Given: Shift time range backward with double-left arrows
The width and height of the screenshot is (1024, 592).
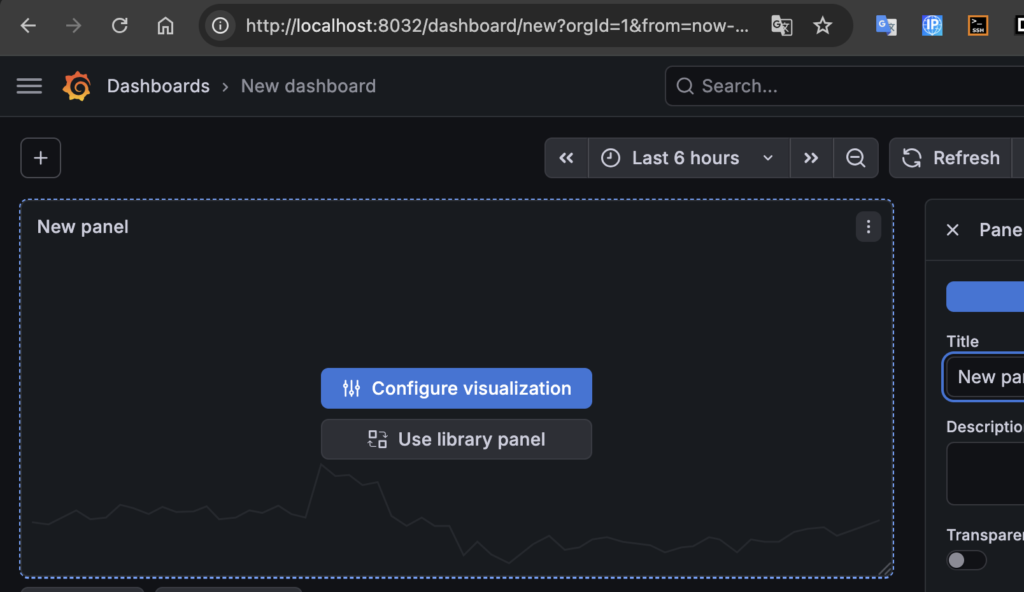Looking at the screenshot, I should (566, 157).
